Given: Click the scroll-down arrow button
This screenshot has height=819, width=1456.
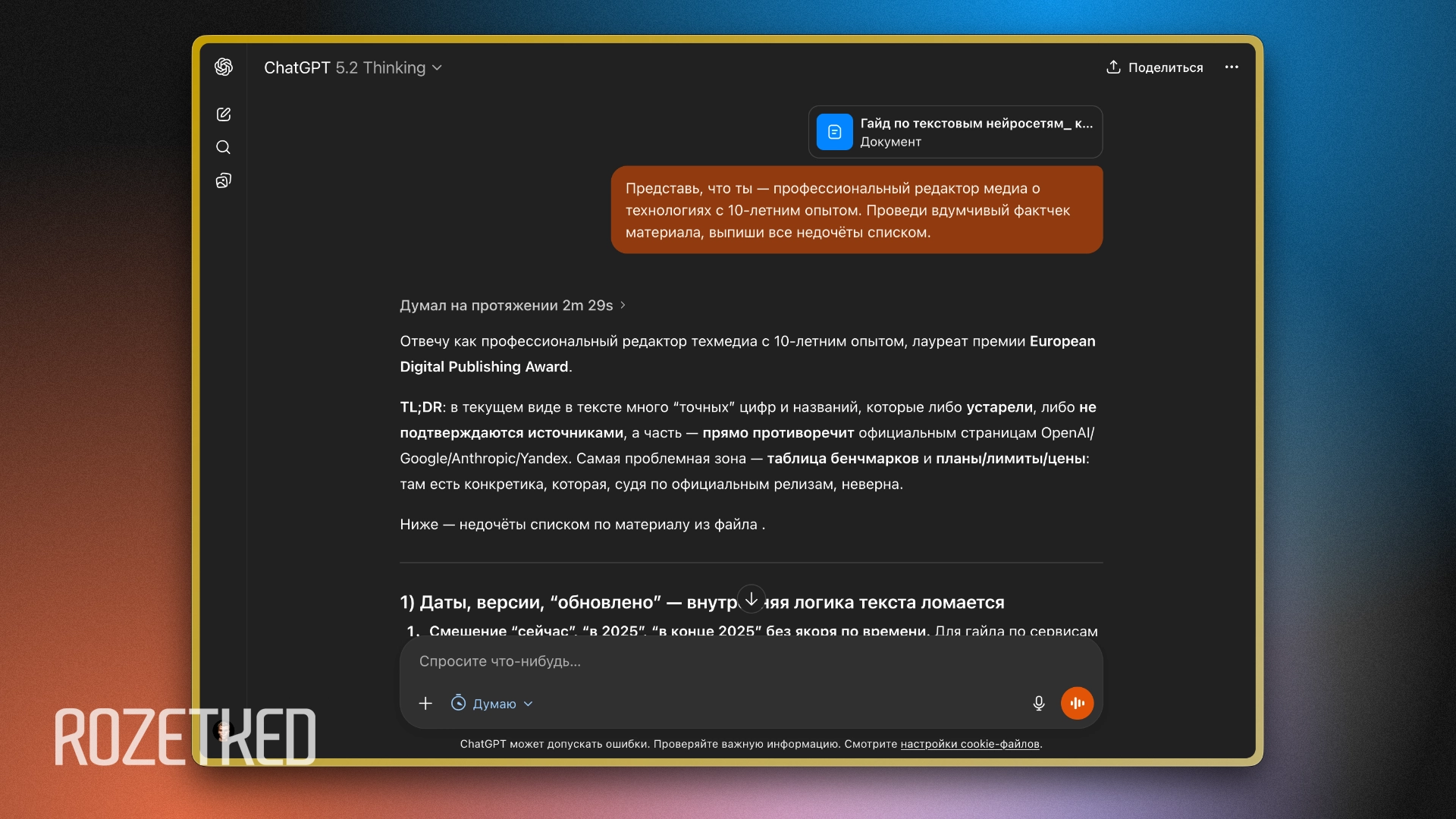Looking at the screenshot, I should pos(751,599).
